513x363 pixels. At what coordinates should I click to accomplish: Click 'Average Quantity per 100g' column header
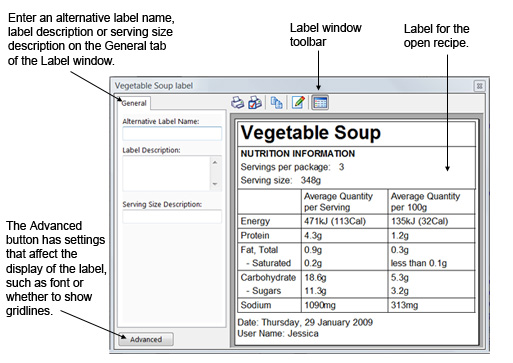click(x=425, y=202)
